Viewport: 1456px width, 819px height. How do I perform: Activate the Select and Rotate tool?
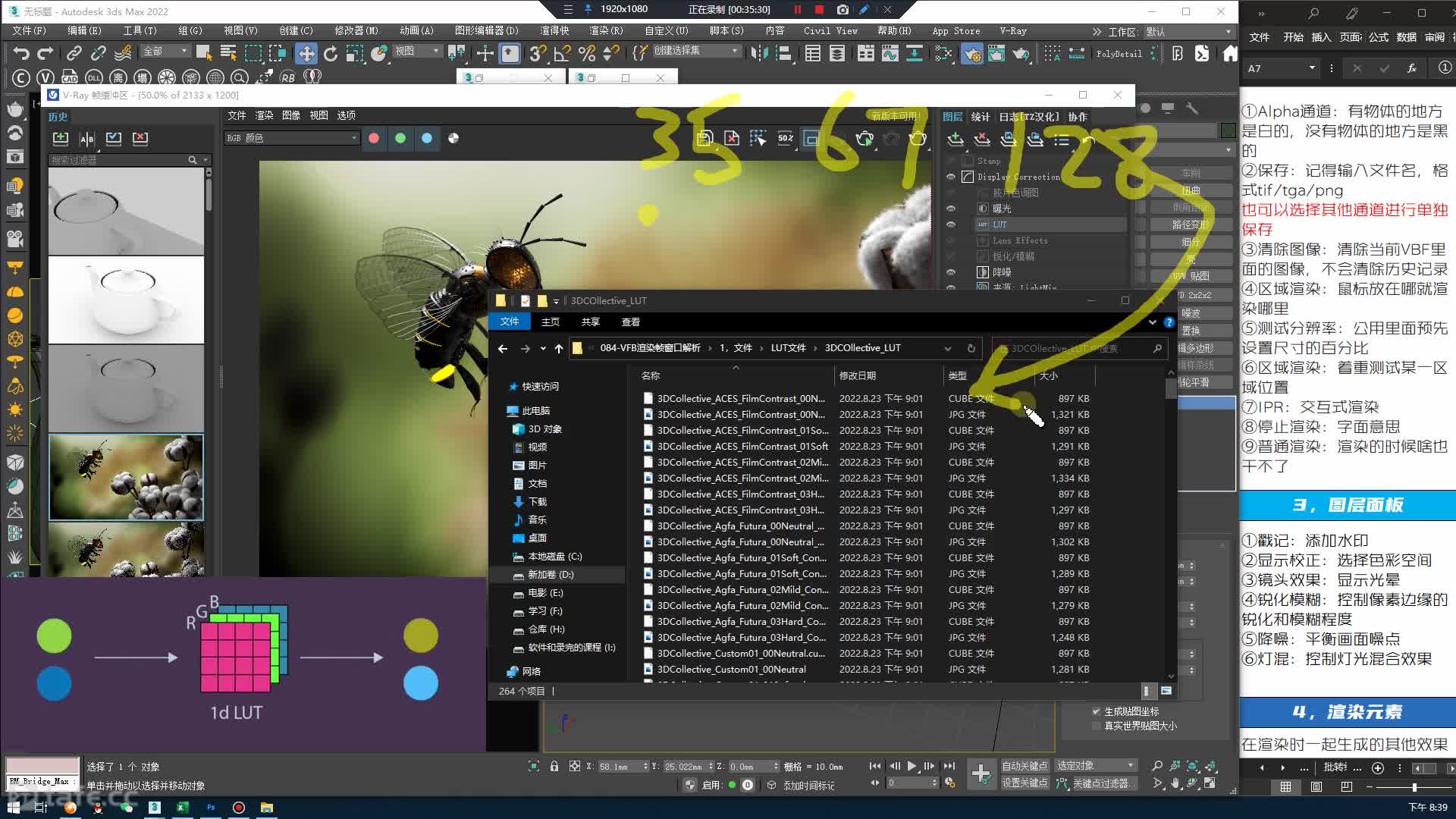click(331, 53)
